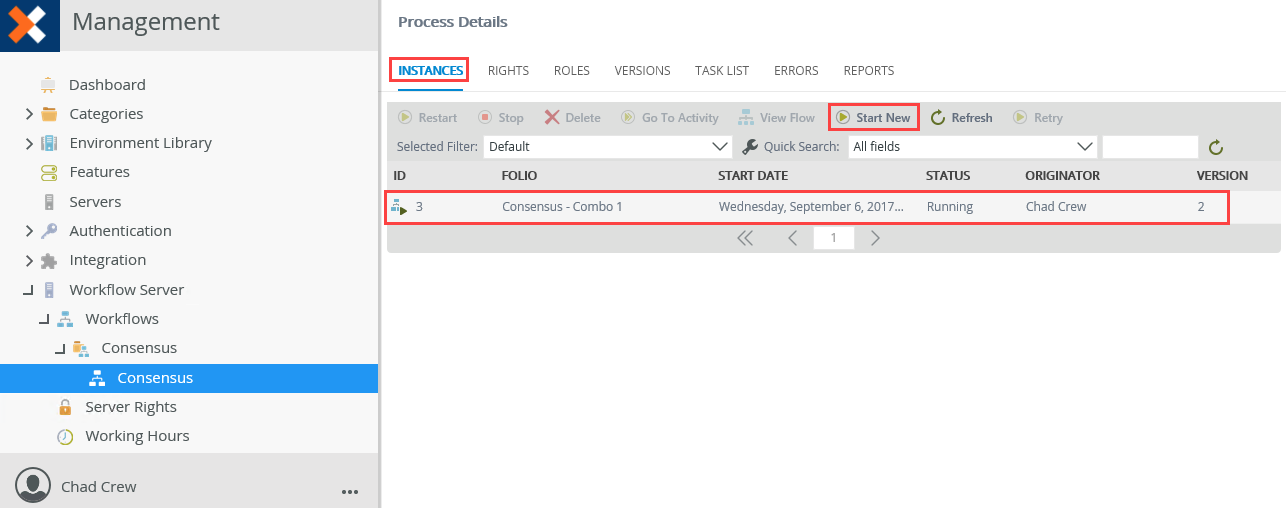1286x508 pixels.
Task: Click the red Delete X icon
Action: (552, 118)
